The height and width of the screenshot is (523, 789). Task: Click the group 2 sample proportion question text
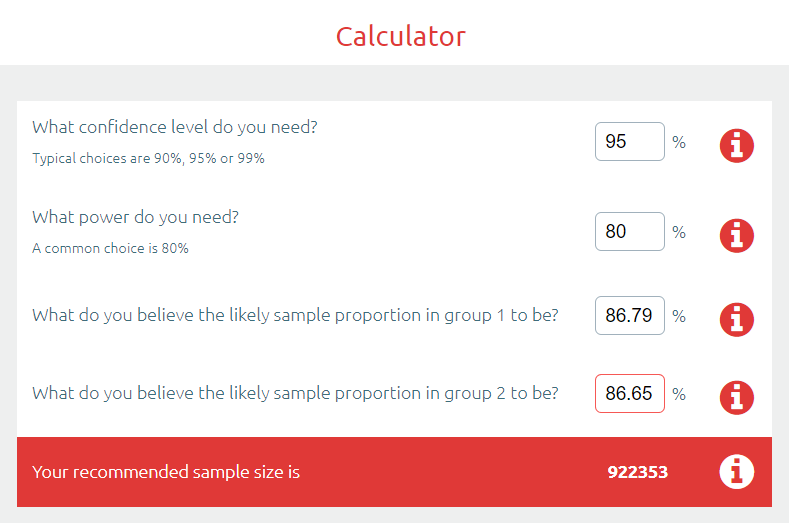coord(295,393)
